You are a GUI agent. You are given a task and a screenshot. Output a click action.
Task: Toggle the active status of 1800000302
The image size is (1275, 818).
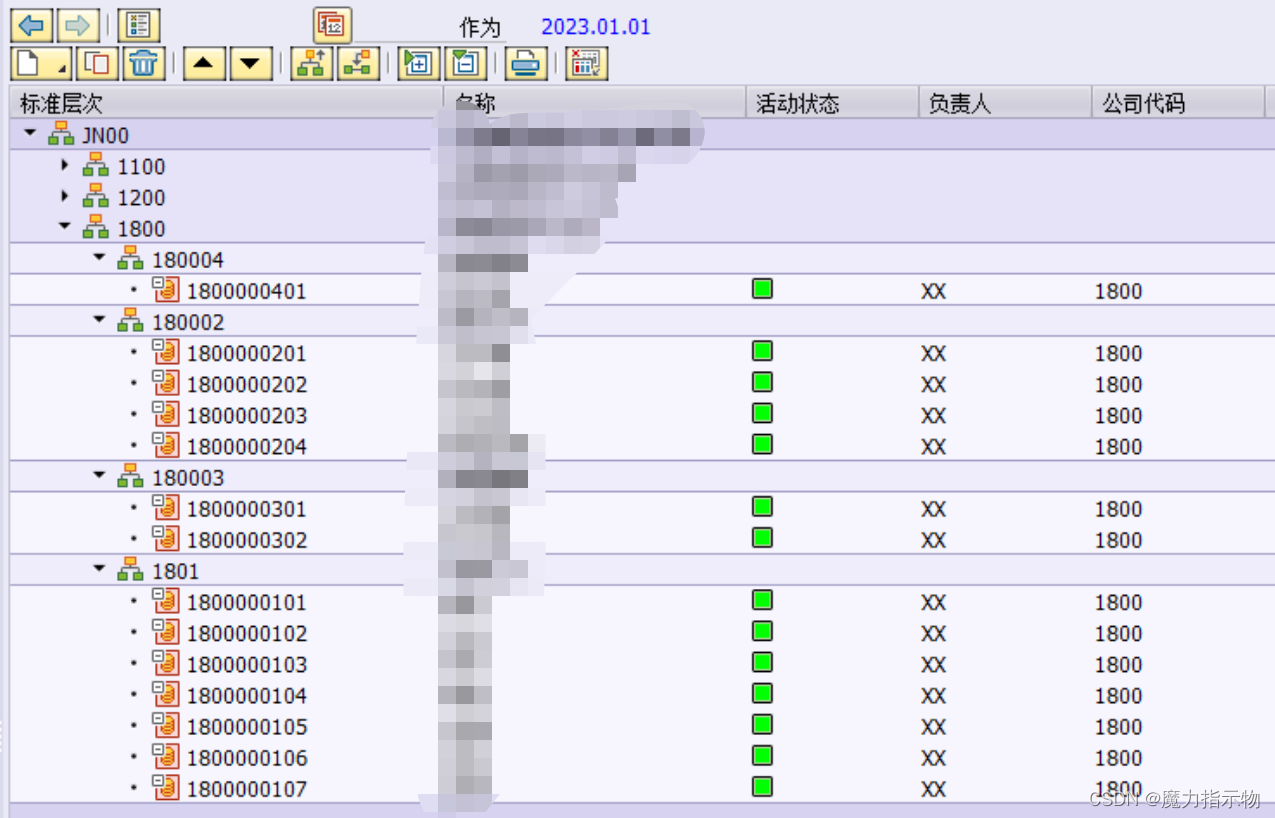[x=761, y=537]
